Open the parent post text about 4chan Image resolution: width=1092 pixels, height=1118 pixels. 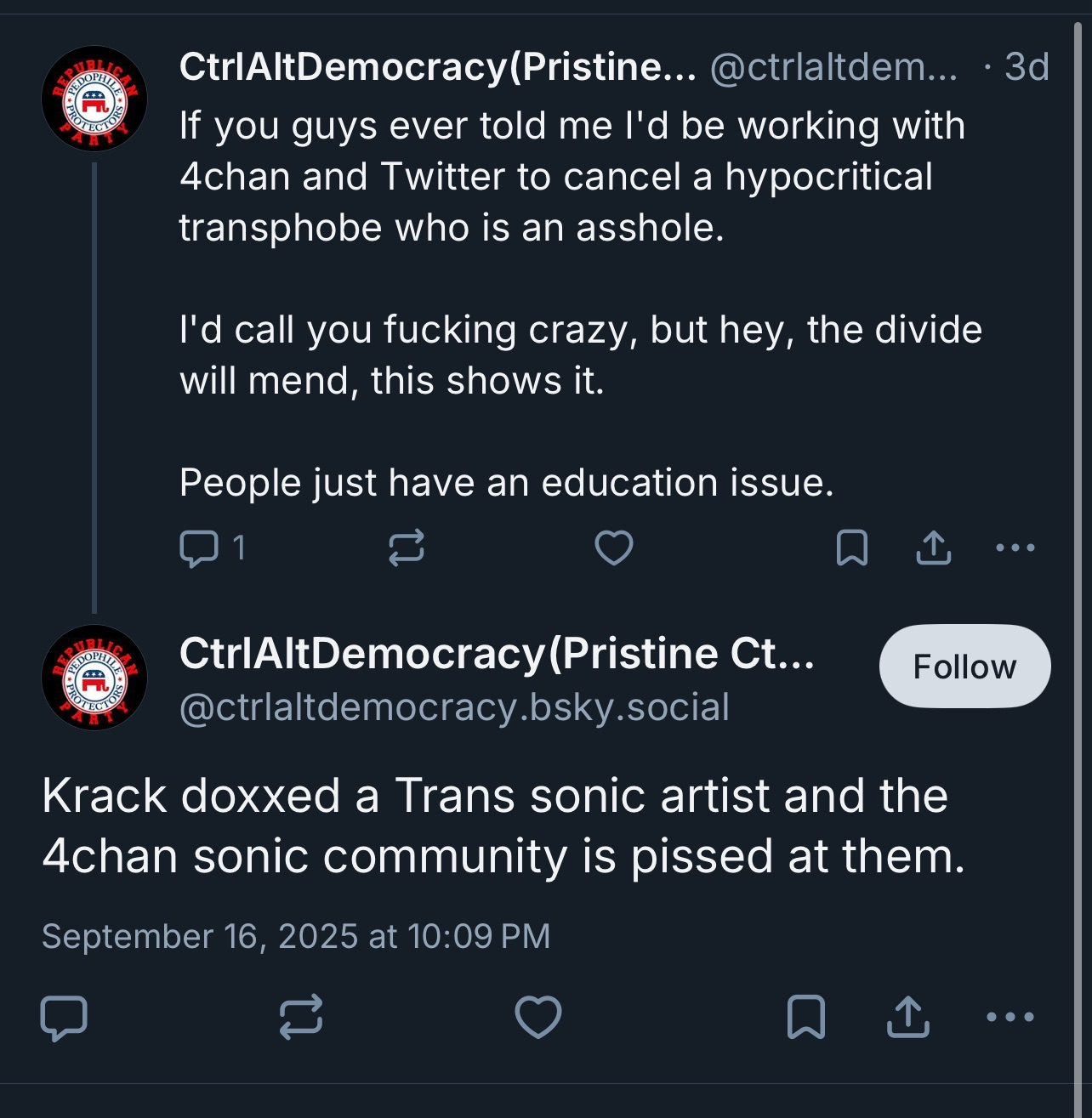(x=581, y=304)
